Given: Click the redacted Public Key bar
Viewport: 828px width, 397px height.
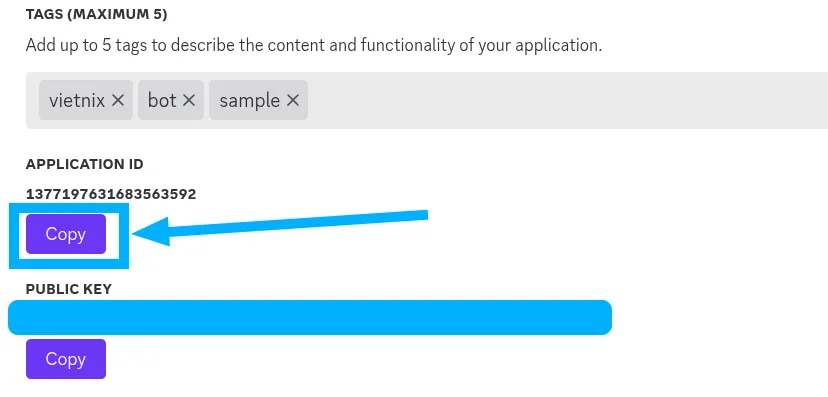Looking at the screenshot, I should point(310,317).
